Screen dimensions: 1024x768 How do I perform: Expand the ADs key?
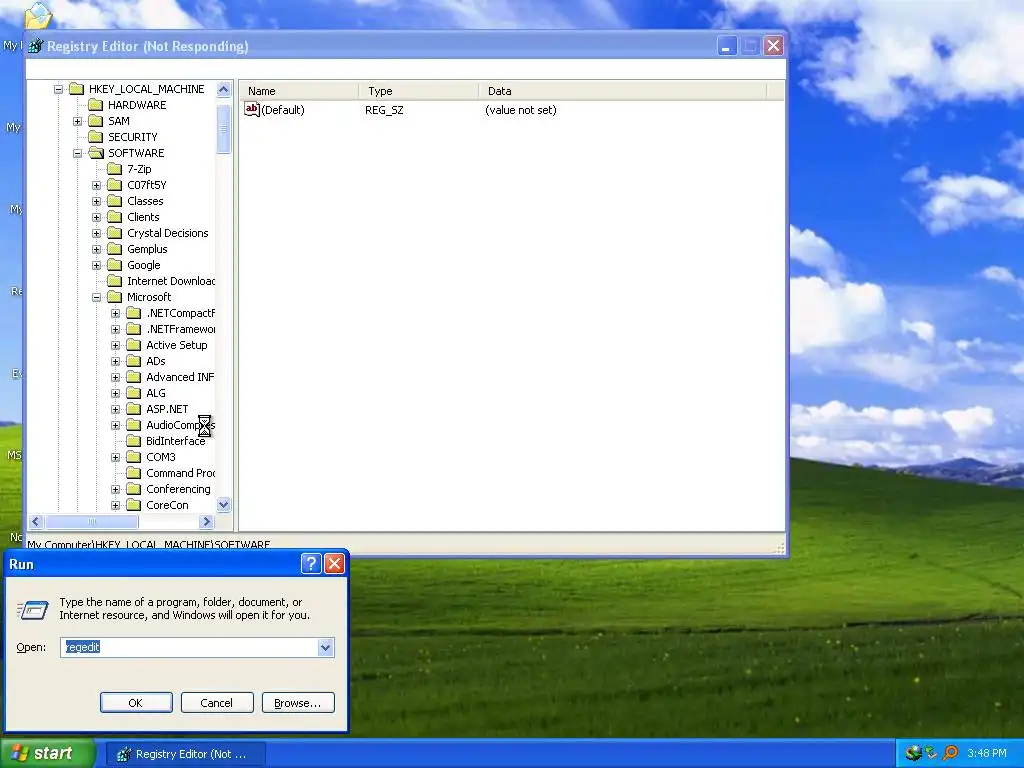pyautogui.click(x=116, y=361)
